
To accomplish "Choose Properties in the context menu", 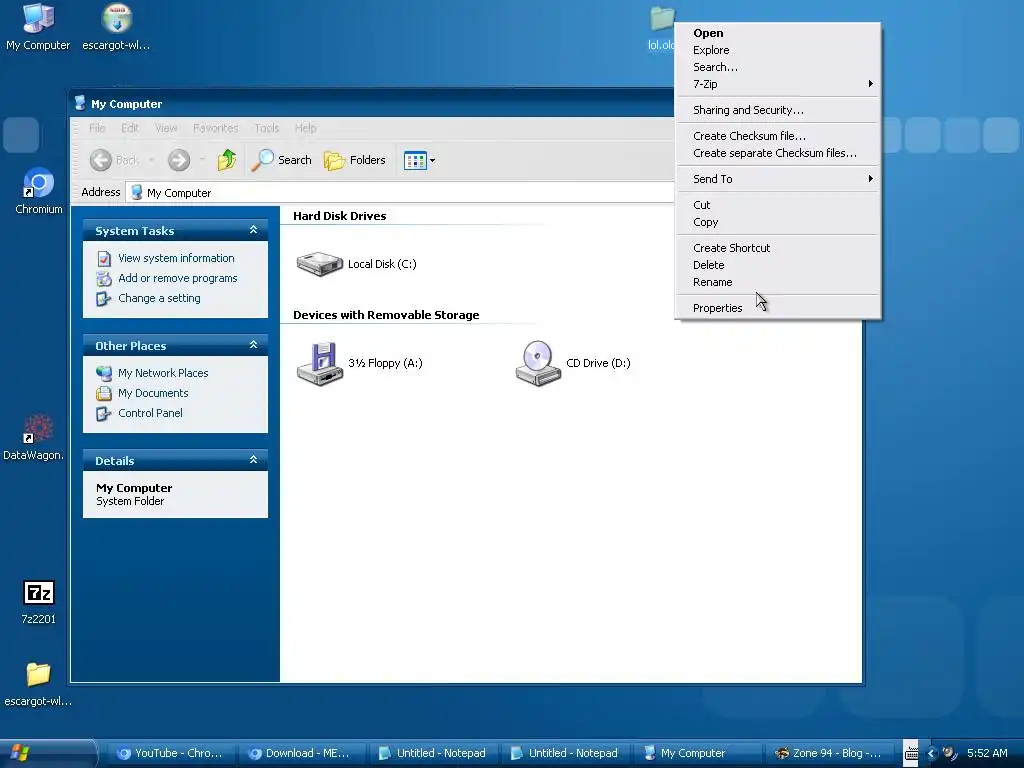I will (x=777, y=308).
